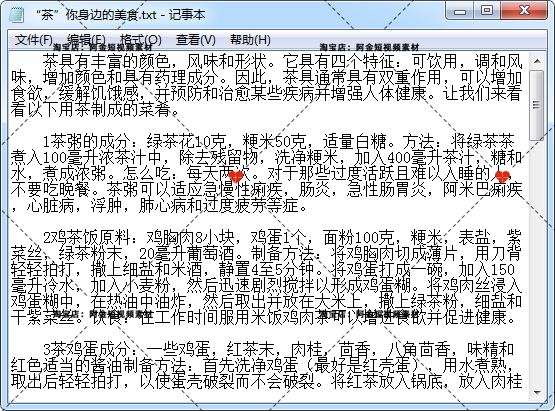Click the scrollbar track below the thumb
Image resolution: width=555 pixels, height=411 pixels.
pos(537,262)
